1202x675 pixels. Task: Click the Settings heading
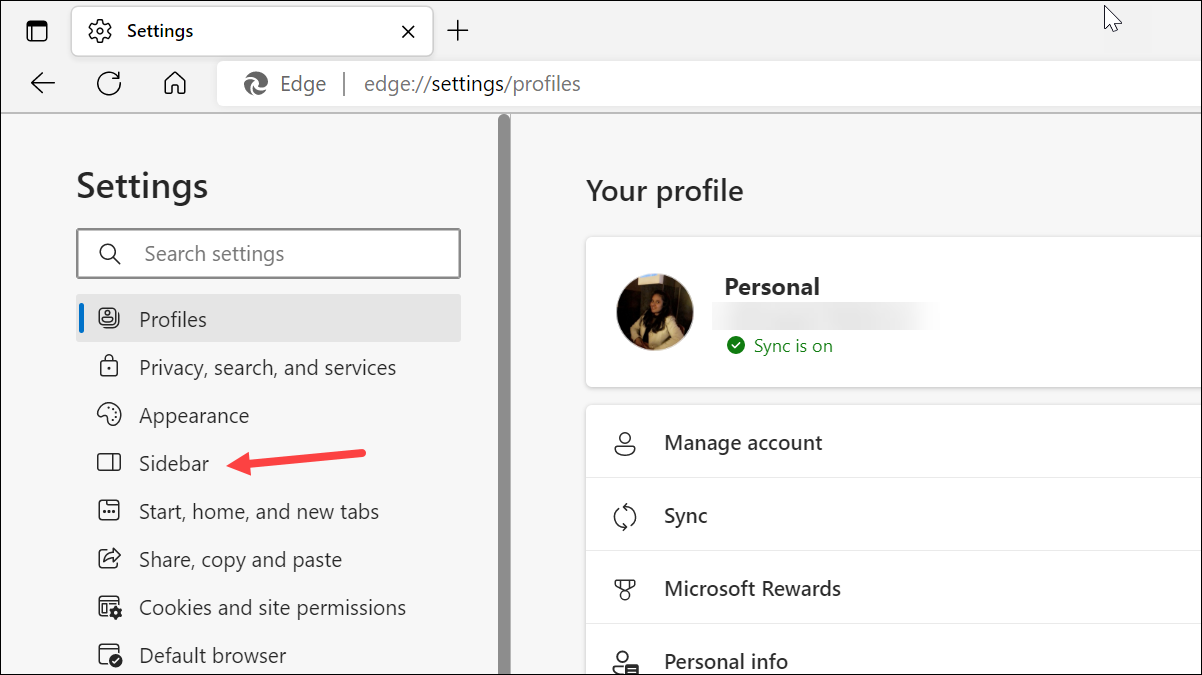point(142,186)
